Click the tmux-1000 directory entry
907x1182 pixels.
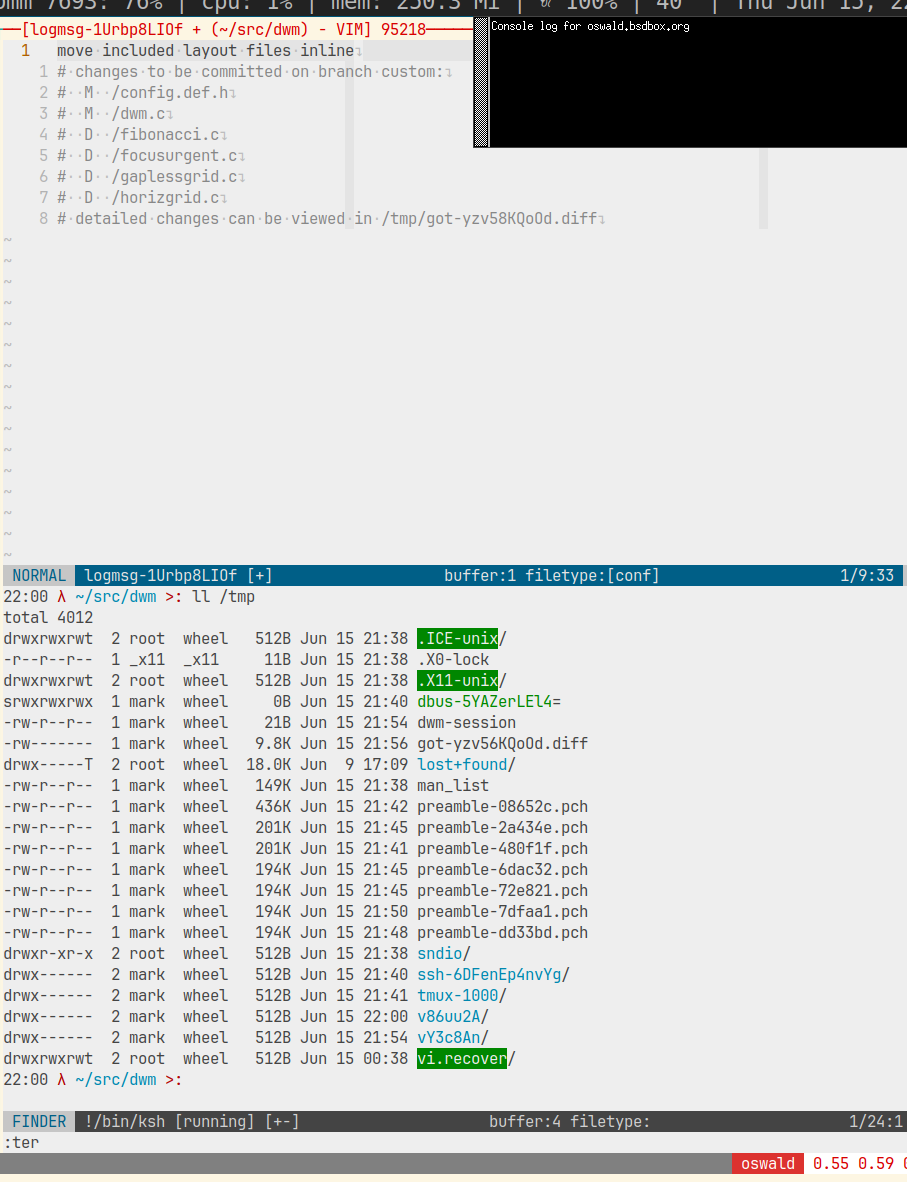click(457, 996)
